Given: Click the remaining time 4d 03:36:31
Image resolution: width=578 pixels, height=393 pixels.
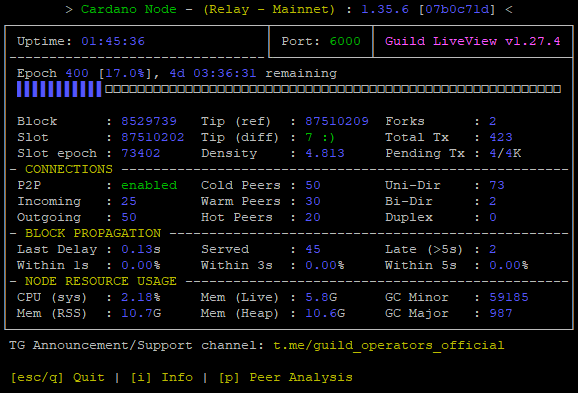Looking at the screenshot, I should [213, 73].
